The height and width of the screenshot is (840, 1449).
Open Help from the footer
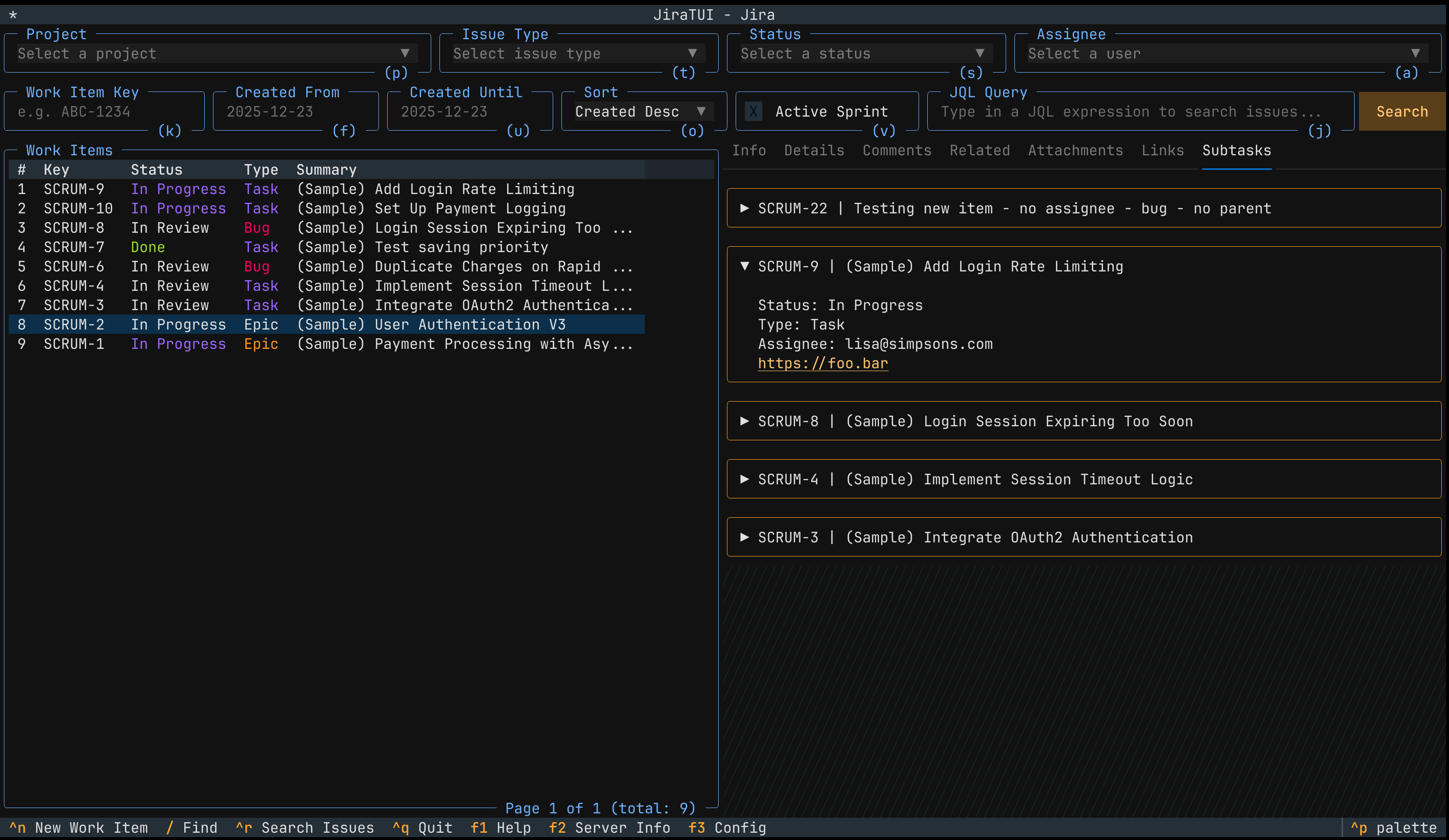[x=501, y=828]
